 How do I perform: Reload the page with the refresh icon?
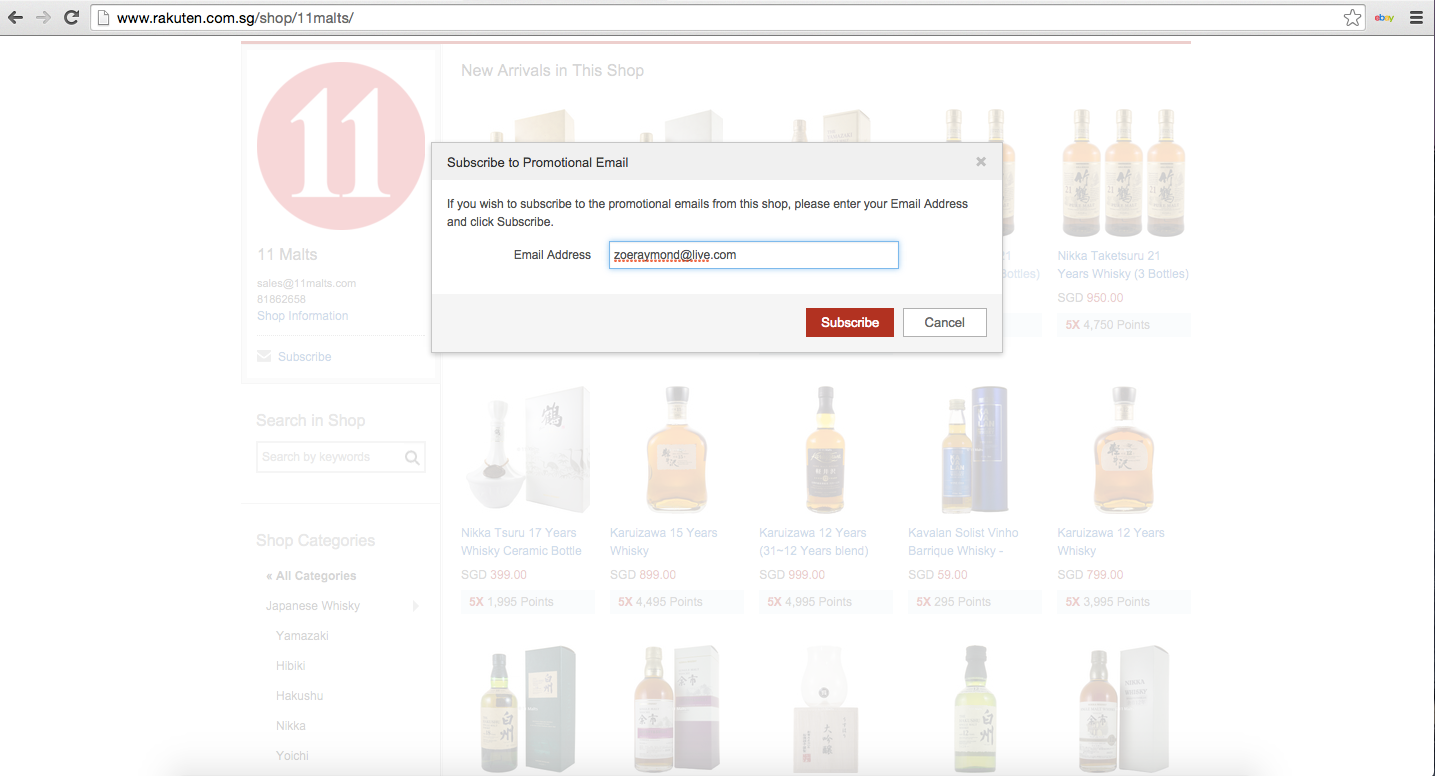71,17
